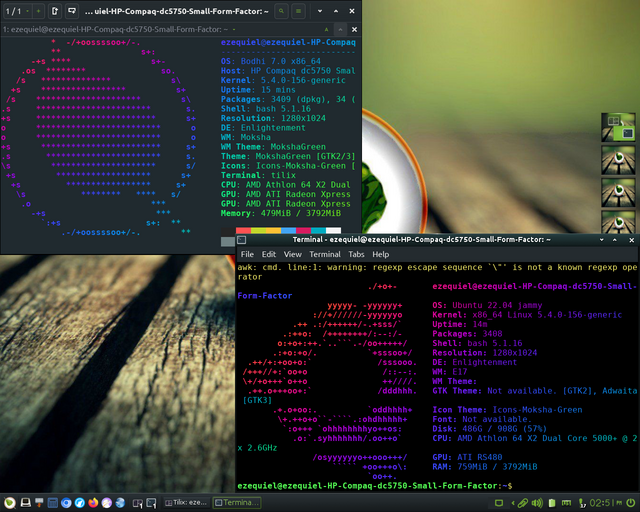Open the Help menu in Terminal

380,254
